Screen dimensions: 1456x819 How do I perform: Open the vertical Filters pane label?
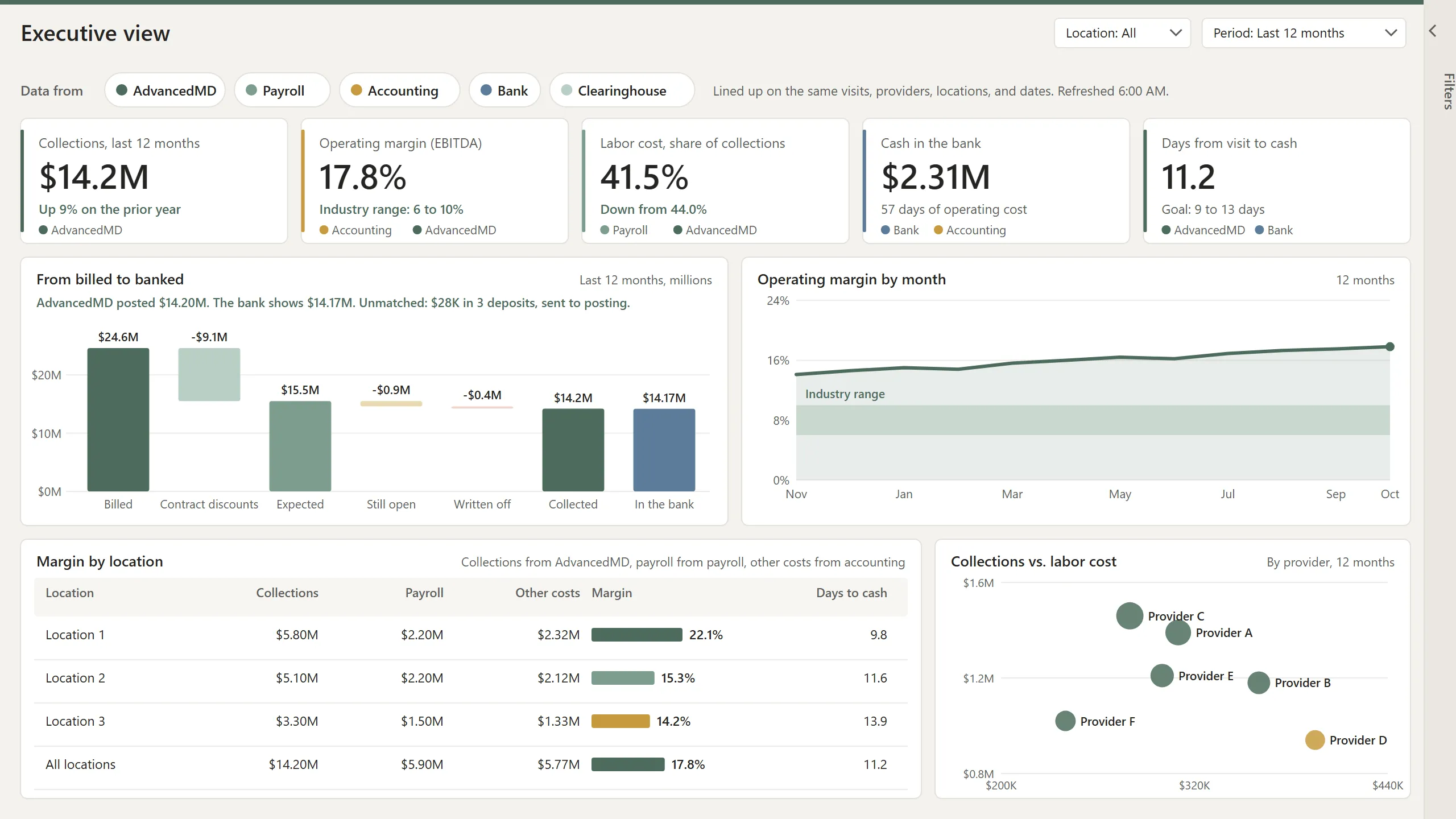(x=1448, y=91)
